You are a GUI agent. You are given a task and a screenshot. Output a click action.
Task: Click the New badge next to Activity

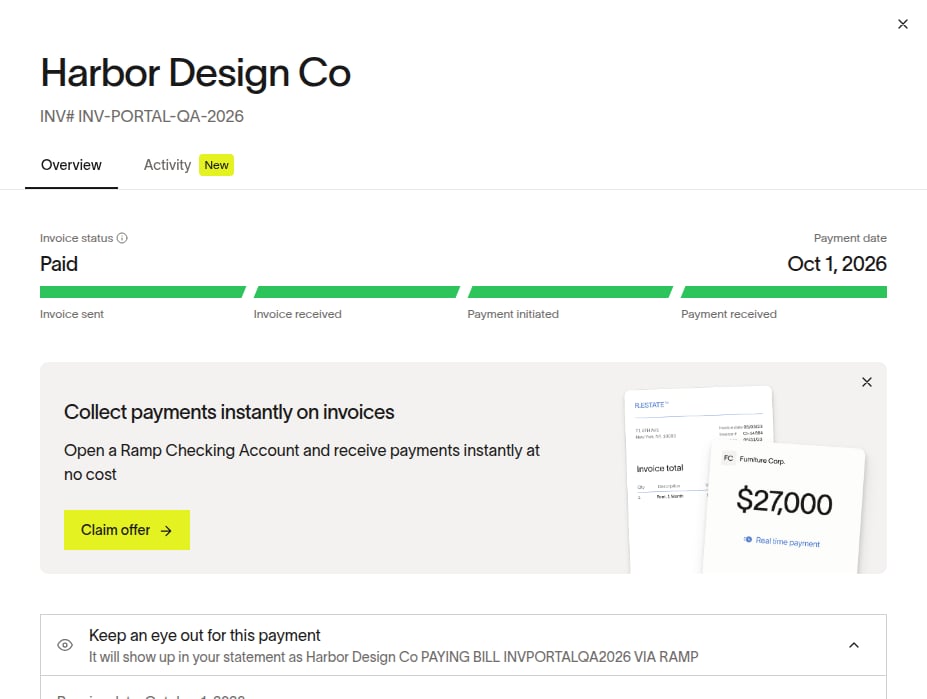click(216, 165)
